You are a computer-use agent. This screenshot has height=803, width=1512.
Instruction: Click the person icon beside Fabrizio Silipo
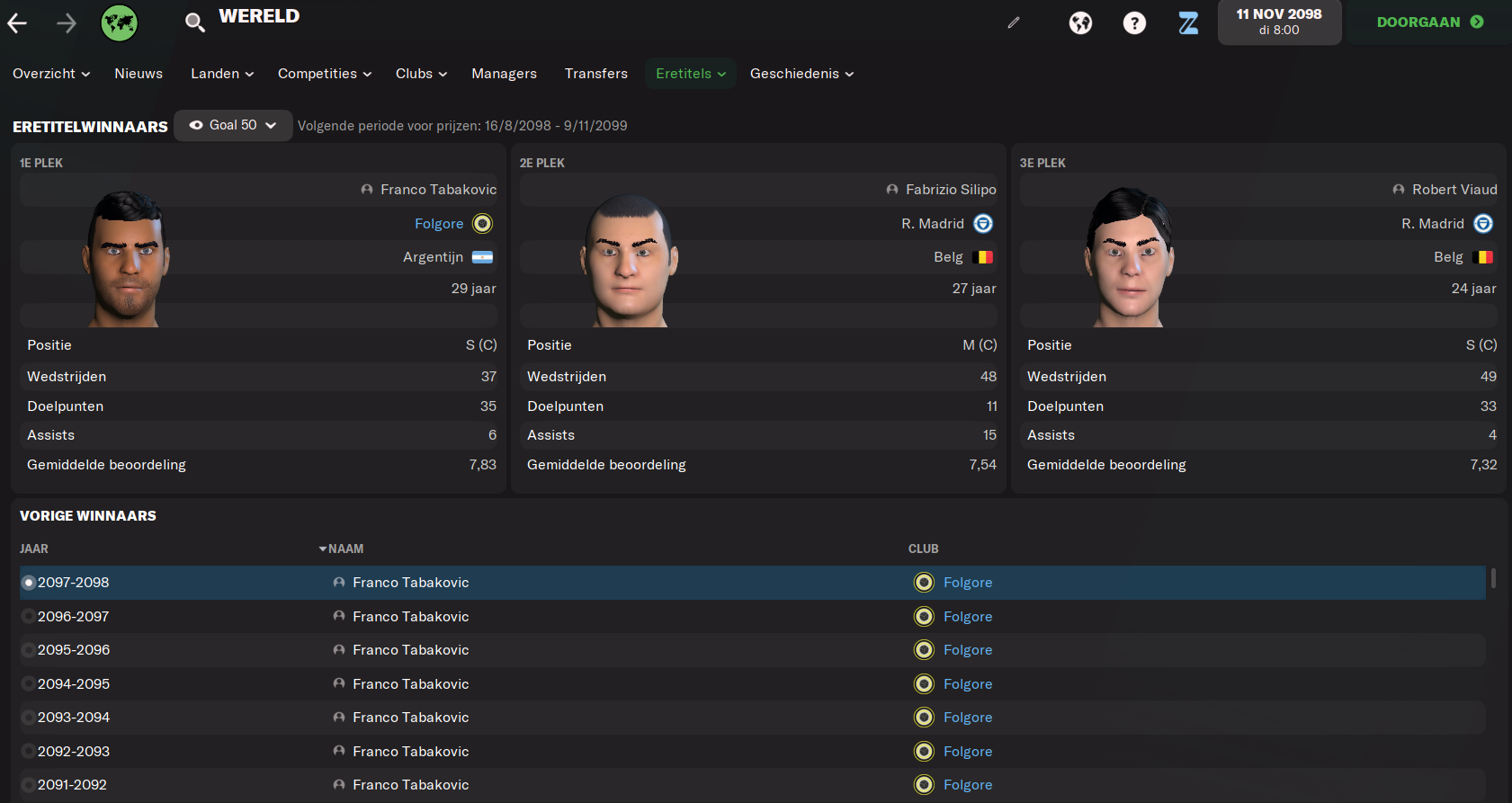click(x=892, y=190)
